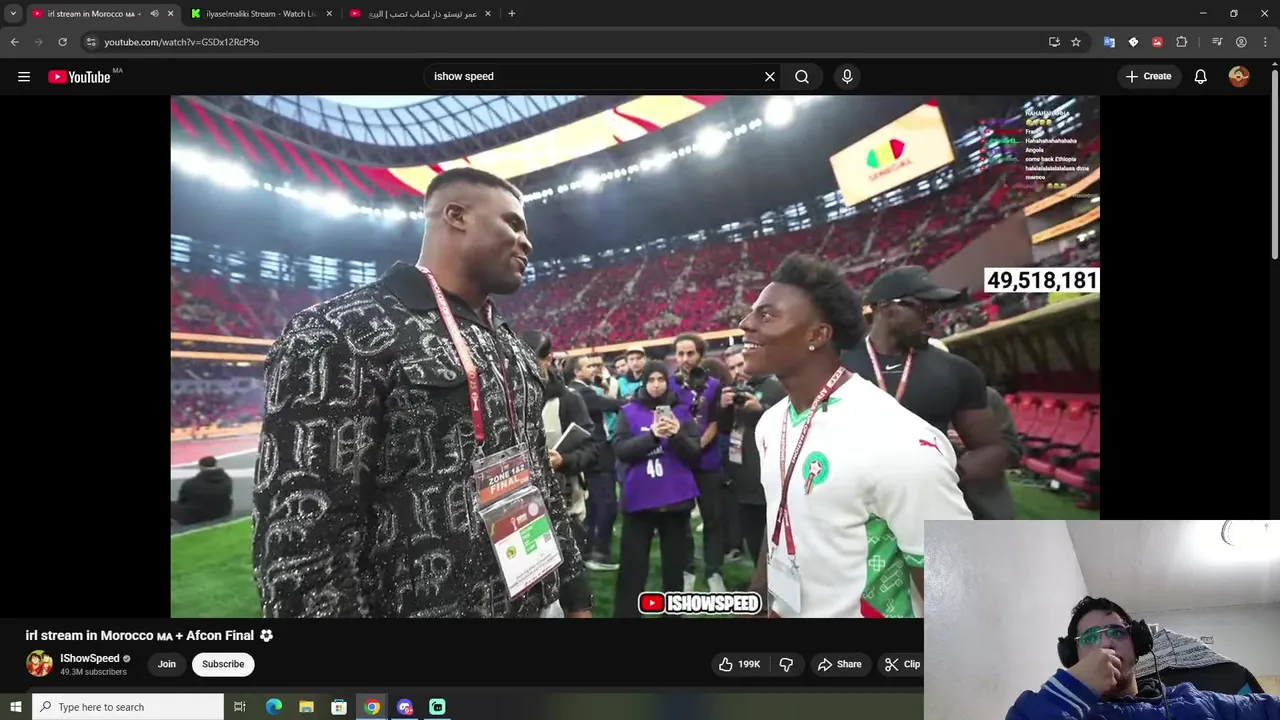Open the Windows Start menu
This screenshot has width=1280, height=720.
pos(15,707)
